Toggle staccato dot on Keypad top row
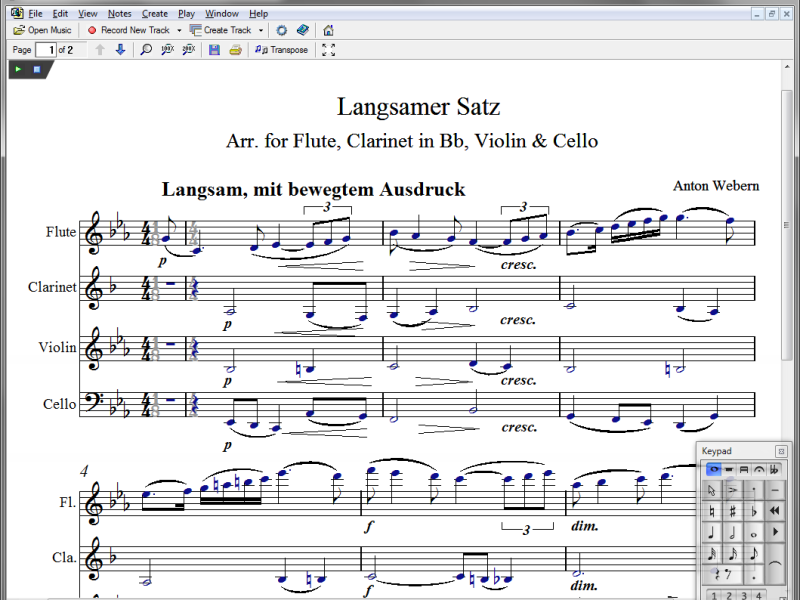The image size is (800, 600). tap(754, 490)
